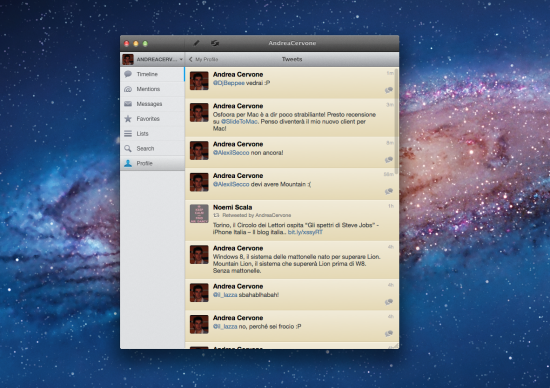
Task: Open @il_lazza link in 'no, perché' tweet
Action: point(225,326)
